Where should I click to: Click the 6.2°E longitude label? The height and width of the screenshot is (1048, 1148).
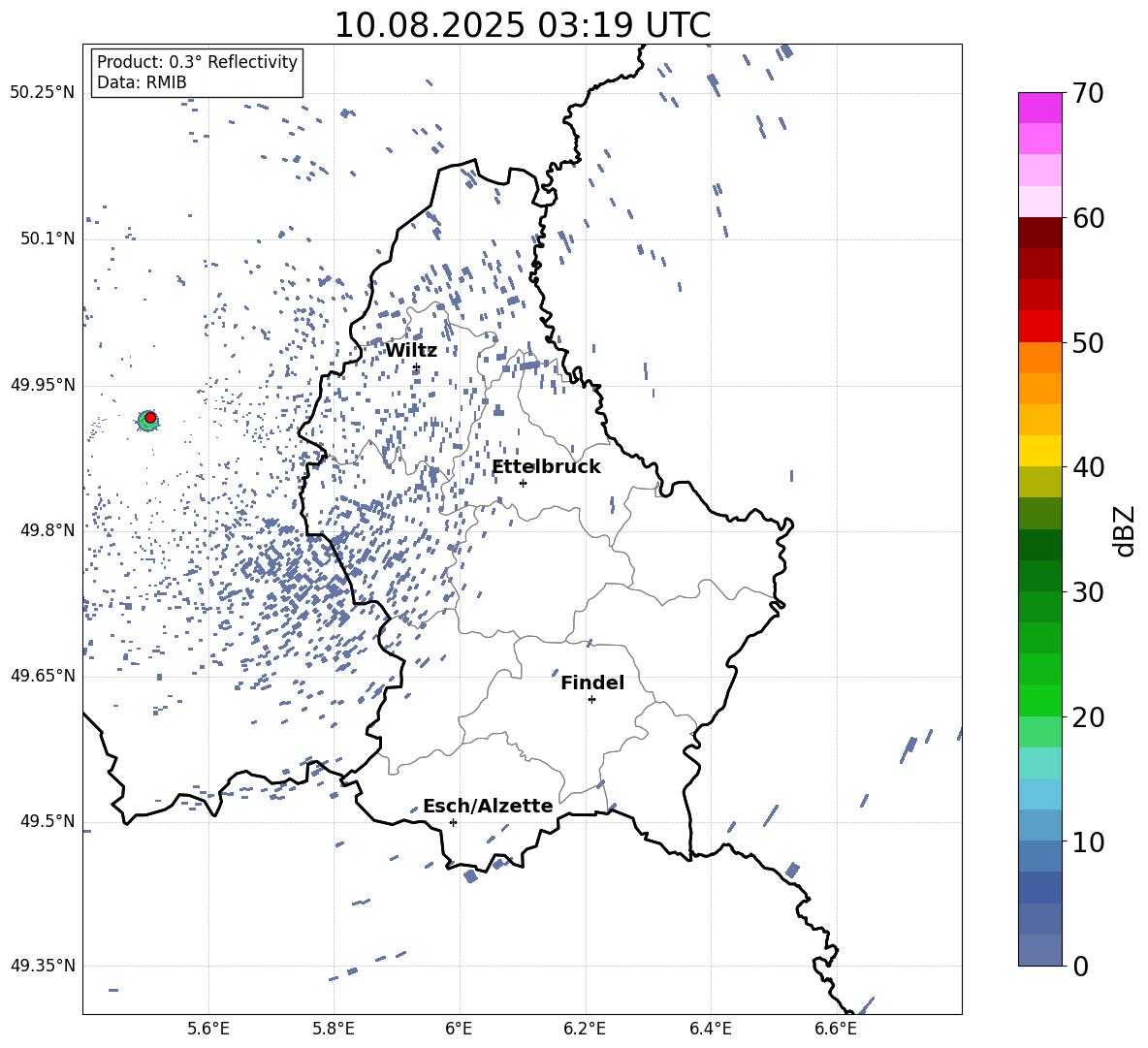click(585, 1030)
